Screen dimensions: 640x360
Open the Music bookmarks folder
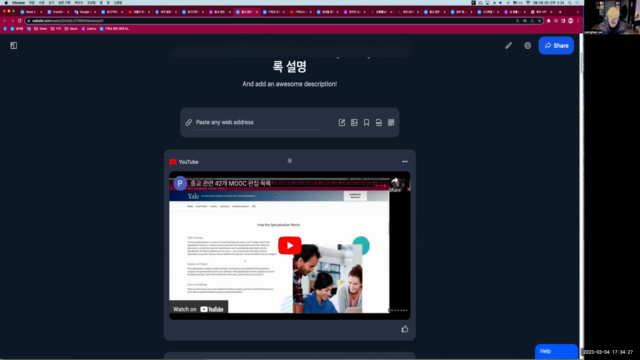point(71,29)
